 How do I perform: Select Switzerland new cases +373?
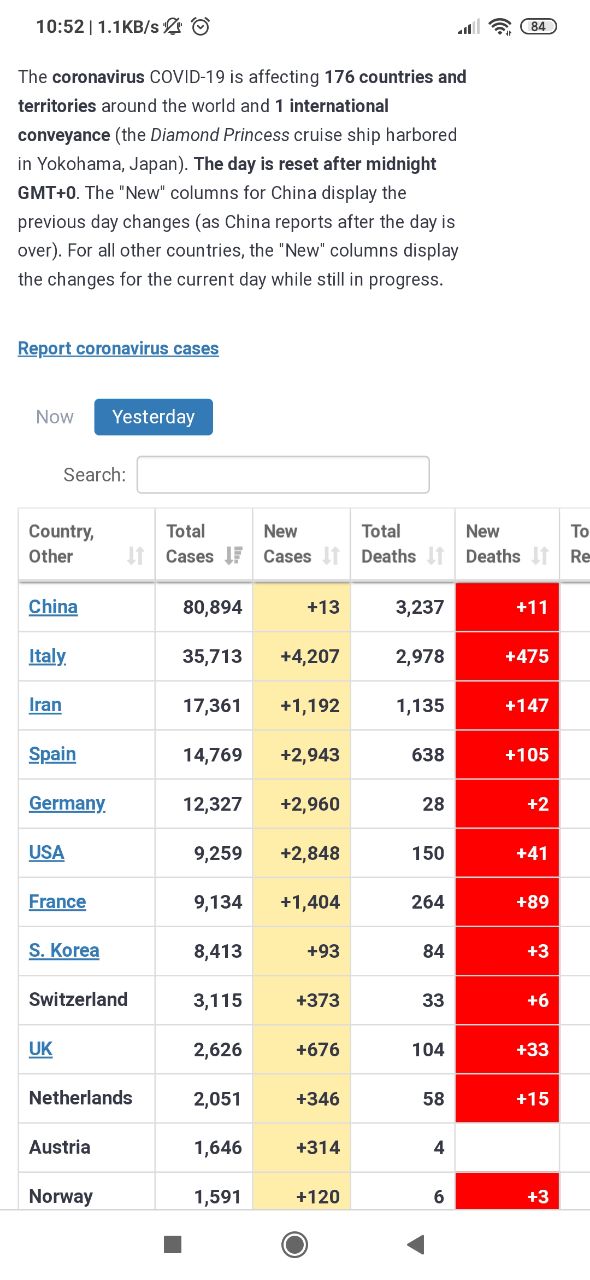click(318, 999)
